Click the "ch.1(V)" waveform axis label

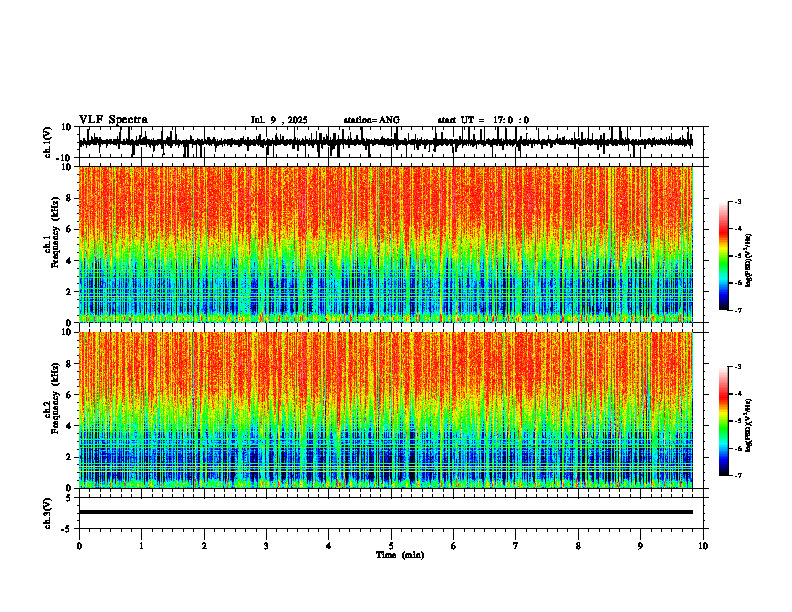[x=48, y=142]
